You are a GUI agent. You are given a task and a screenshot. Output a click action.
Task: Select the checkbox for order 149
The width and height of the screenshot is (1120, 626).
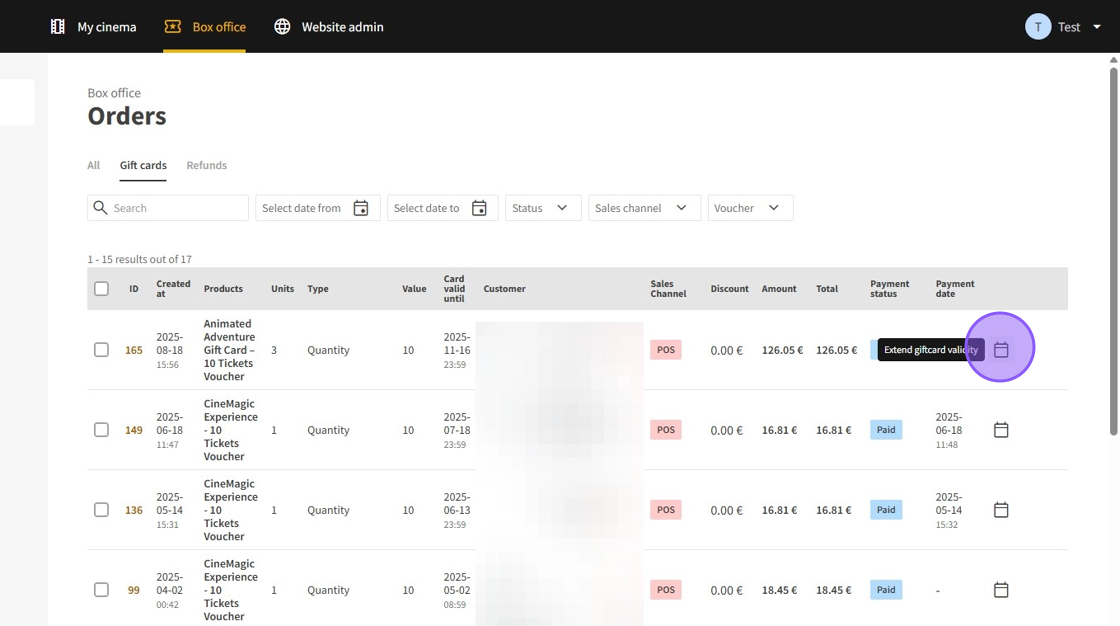point(101,430)
